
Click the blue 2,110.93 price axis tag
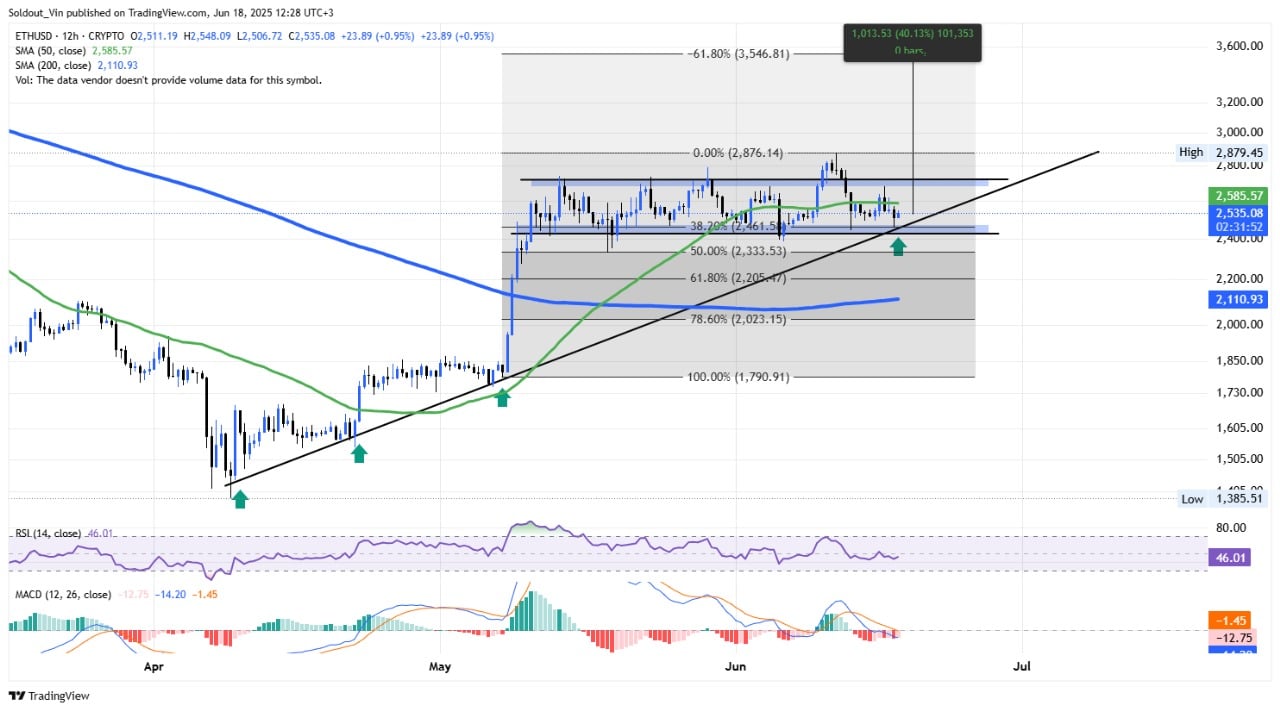click(1237, 299)
